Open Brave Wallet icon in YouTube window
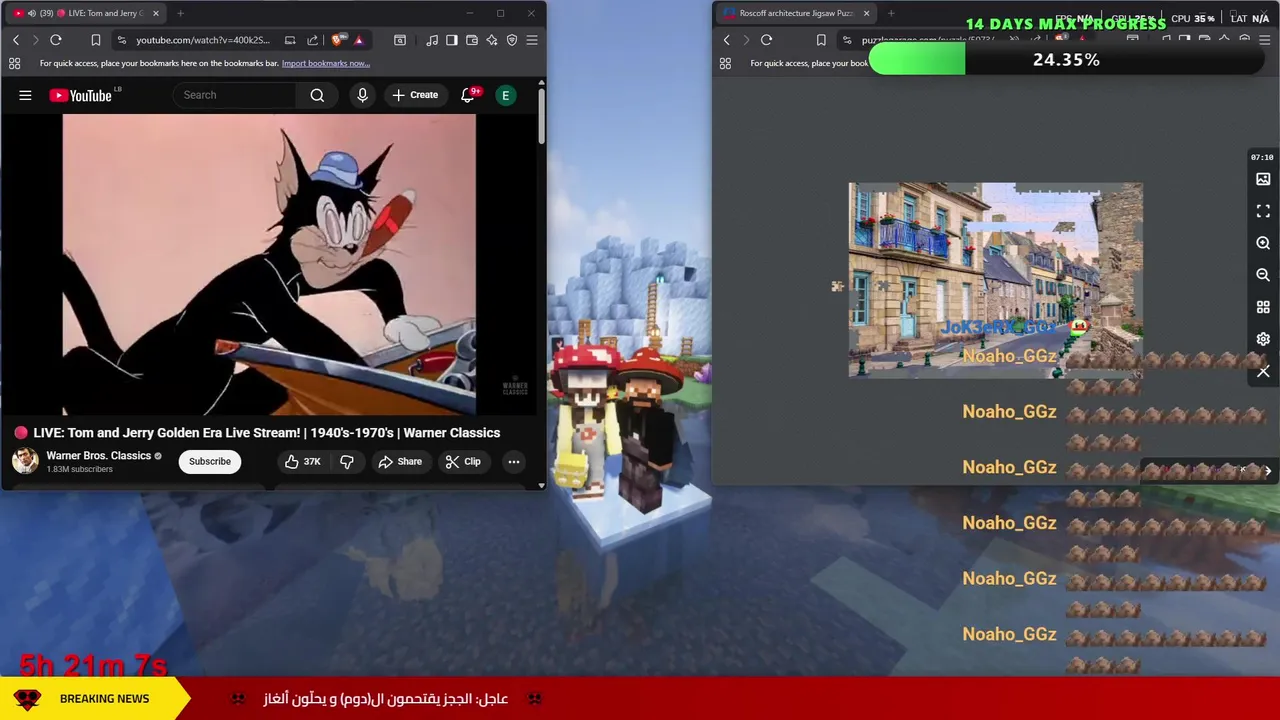Image resolution: width=1280 pixels, height=720 pixels. (x=472, y=40)
